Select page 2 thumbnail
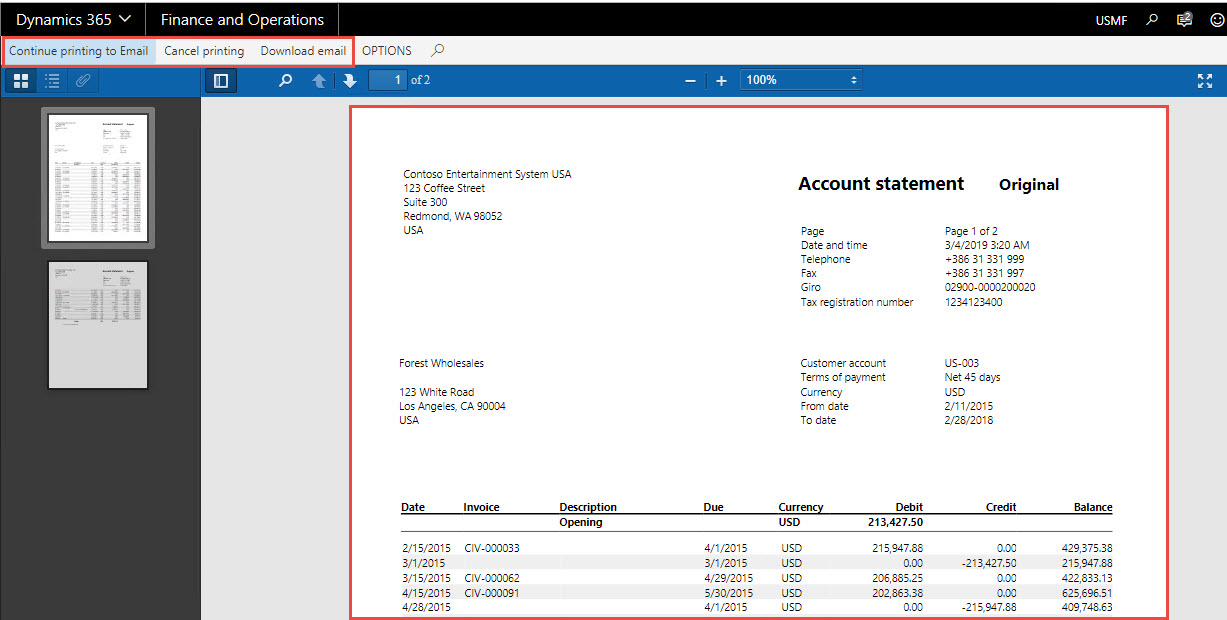Screen dimensions: 1227x620 click(98, 325)
